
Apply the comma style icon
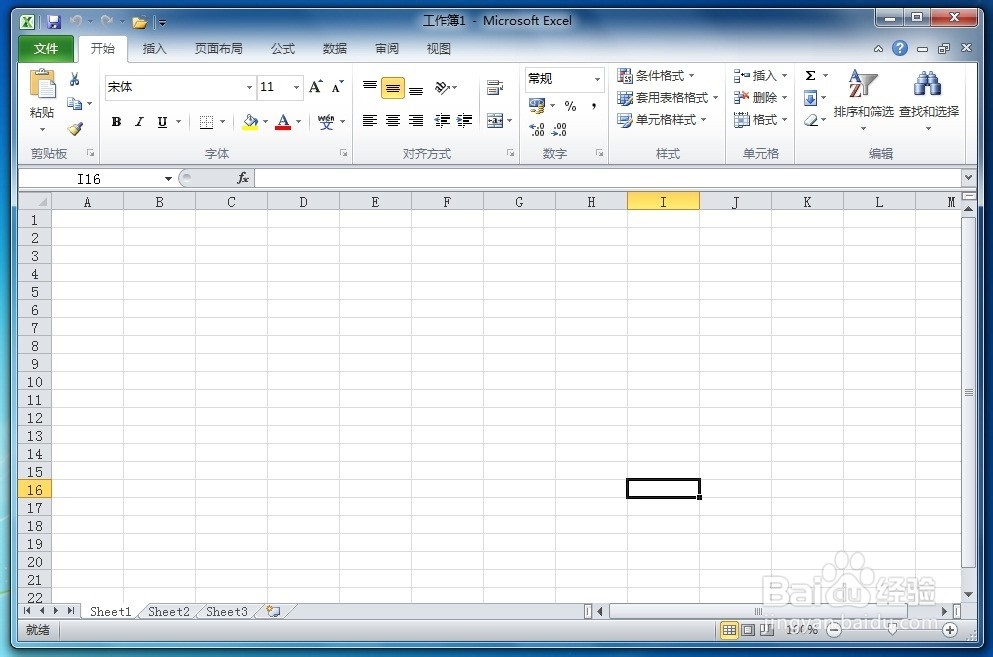coord(594,106)
